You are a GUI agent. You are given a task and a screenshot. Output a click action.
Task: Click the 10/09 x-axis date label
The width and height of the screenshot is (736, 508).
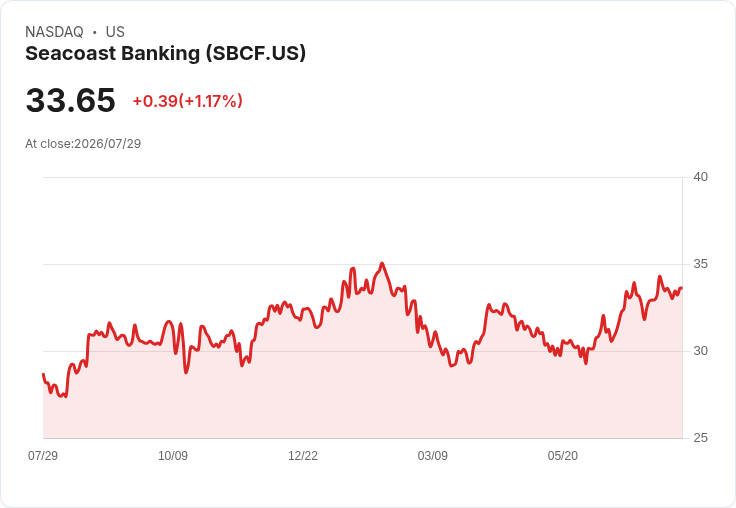[173, 455]
